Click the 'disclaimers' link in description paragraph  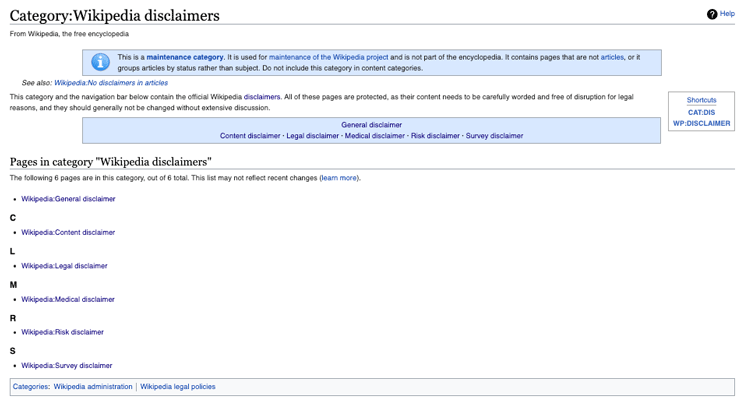pyautogui.click(x=262, y=97)
